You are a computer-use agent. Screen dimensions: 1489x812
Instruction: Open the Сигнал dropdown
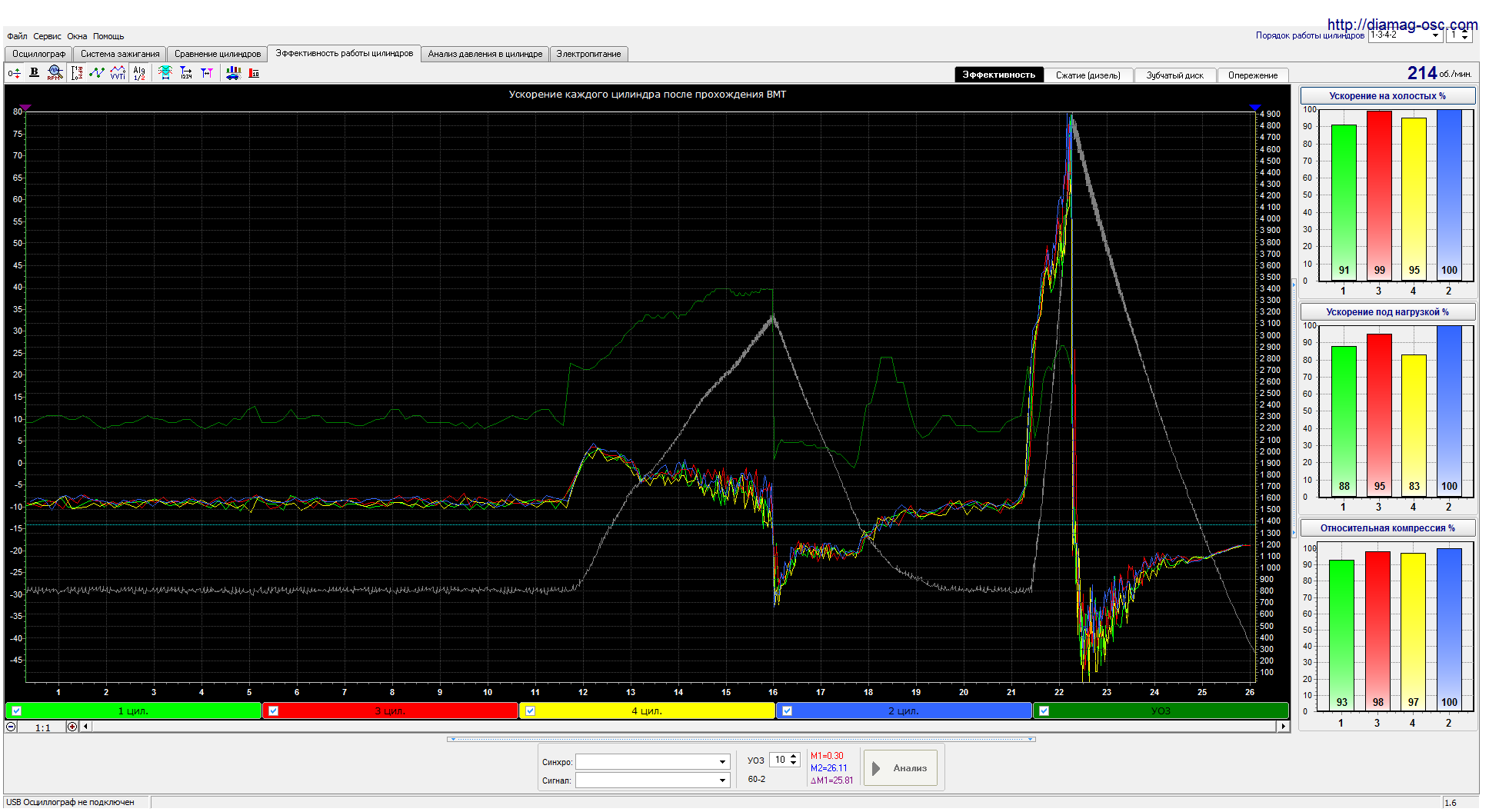click(x=722, y=780)
